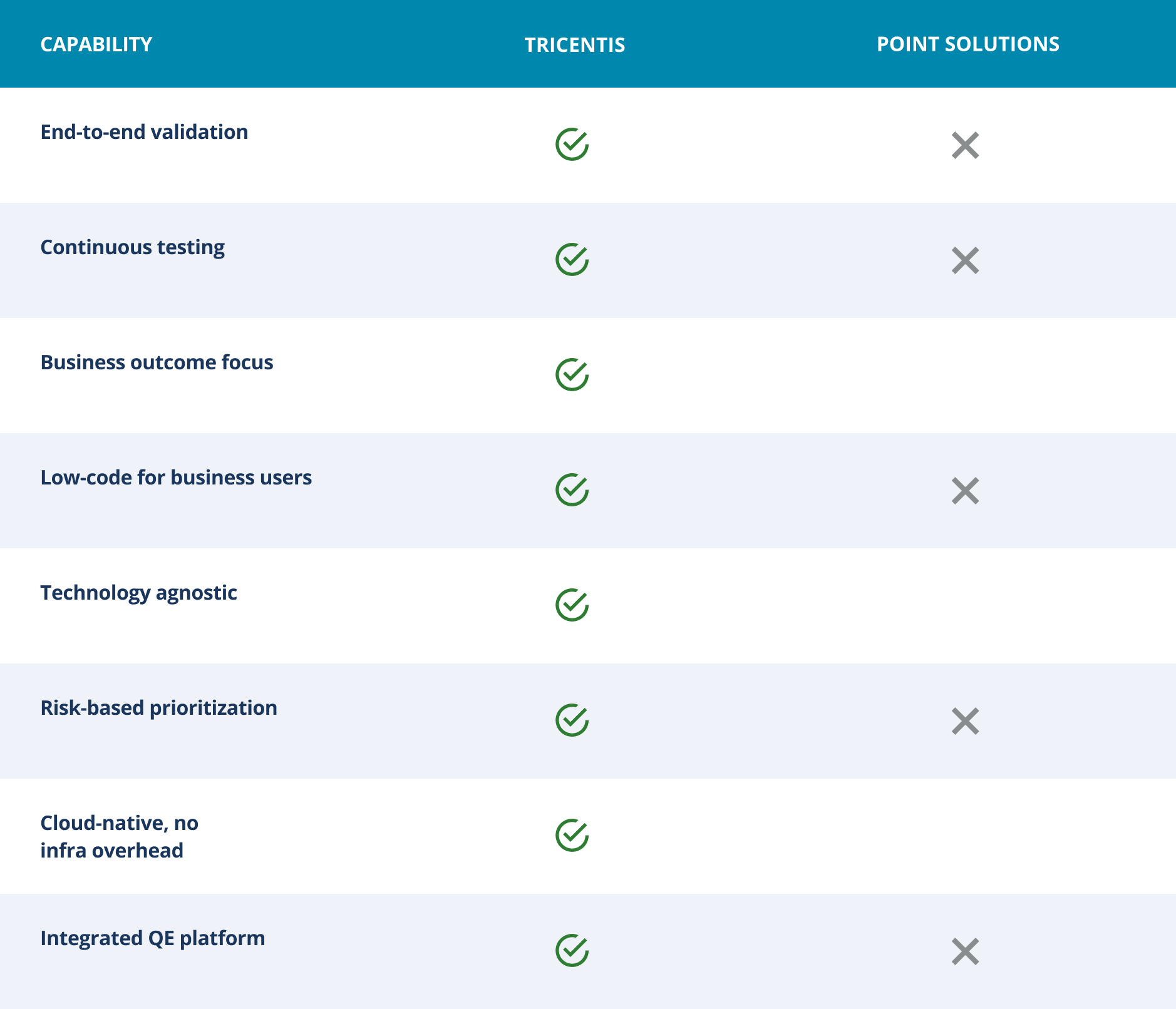Click the CAPABILITY column header
The height and width of the screenshot is (1009, 1176).
click(x=96, y=44)
